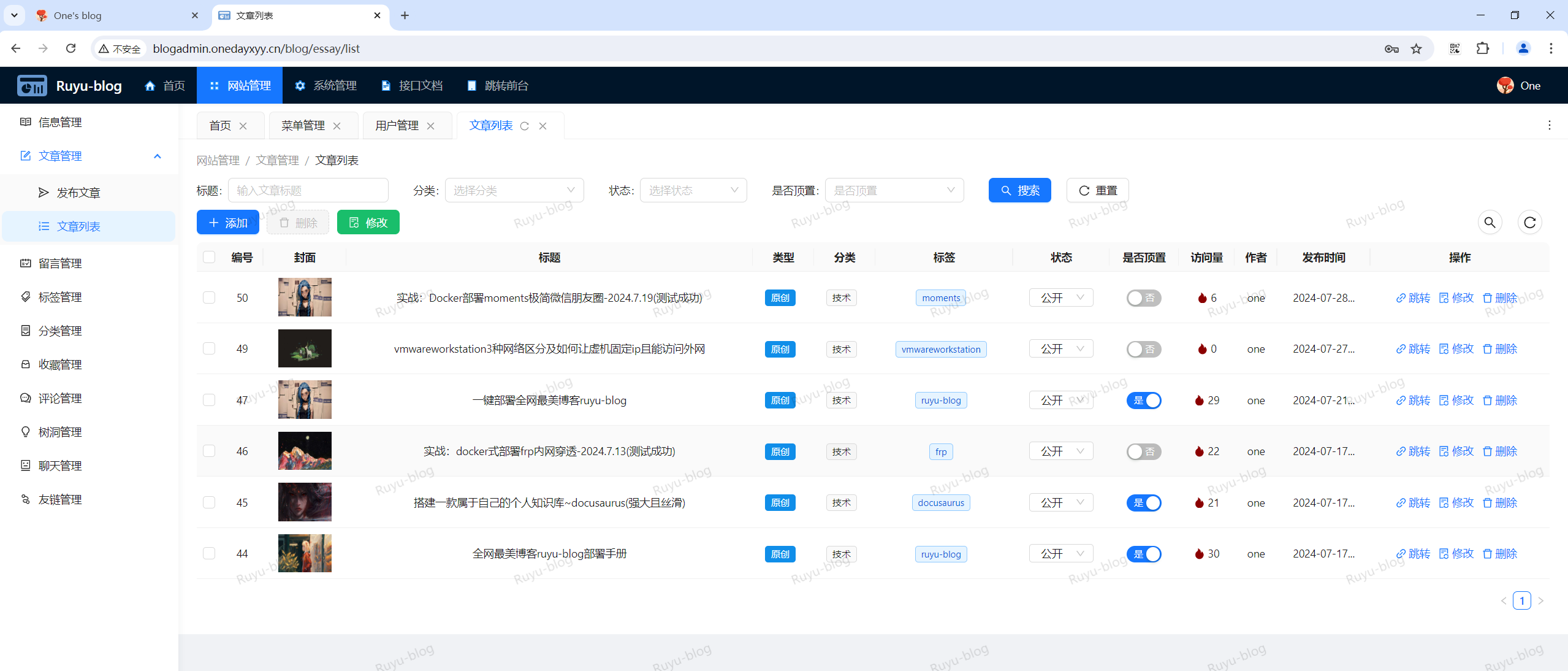Click the green 修改 button

click(368, 222)
